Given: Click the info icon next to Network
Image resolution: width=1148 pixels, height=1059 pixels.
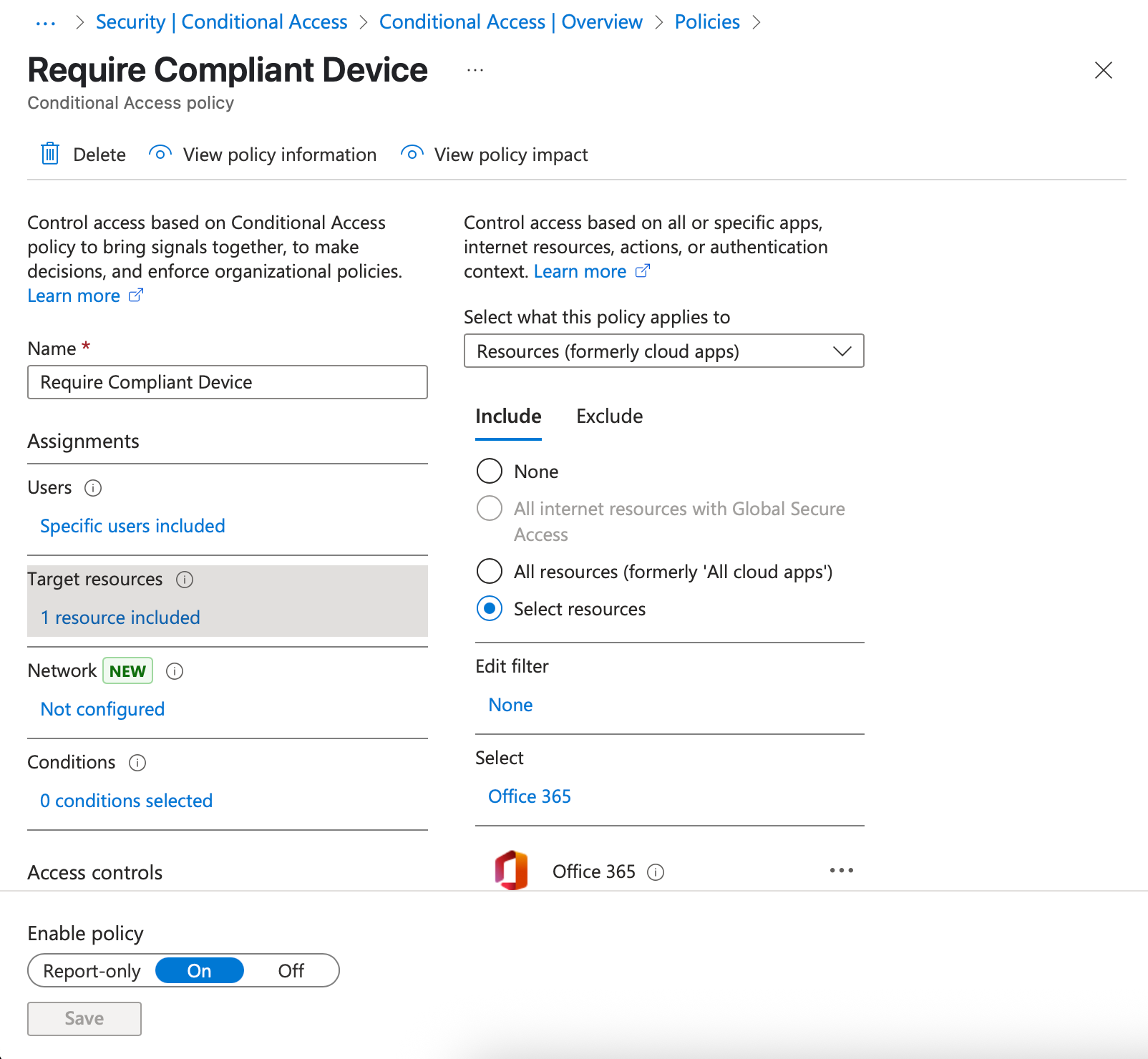Looking at the screenshot, I should (175, 671).
